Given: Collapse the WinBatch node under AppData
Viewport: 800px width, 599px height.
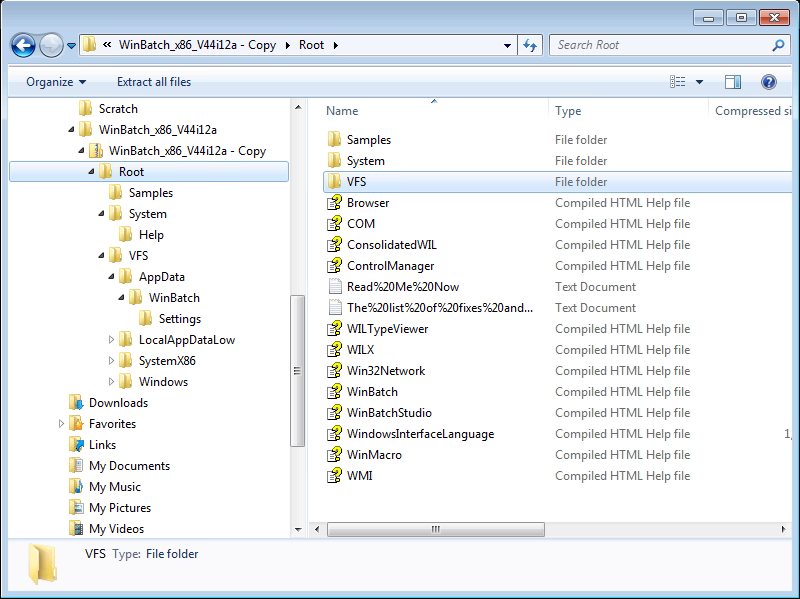Looking at the screenshot, I should [121, 298].
